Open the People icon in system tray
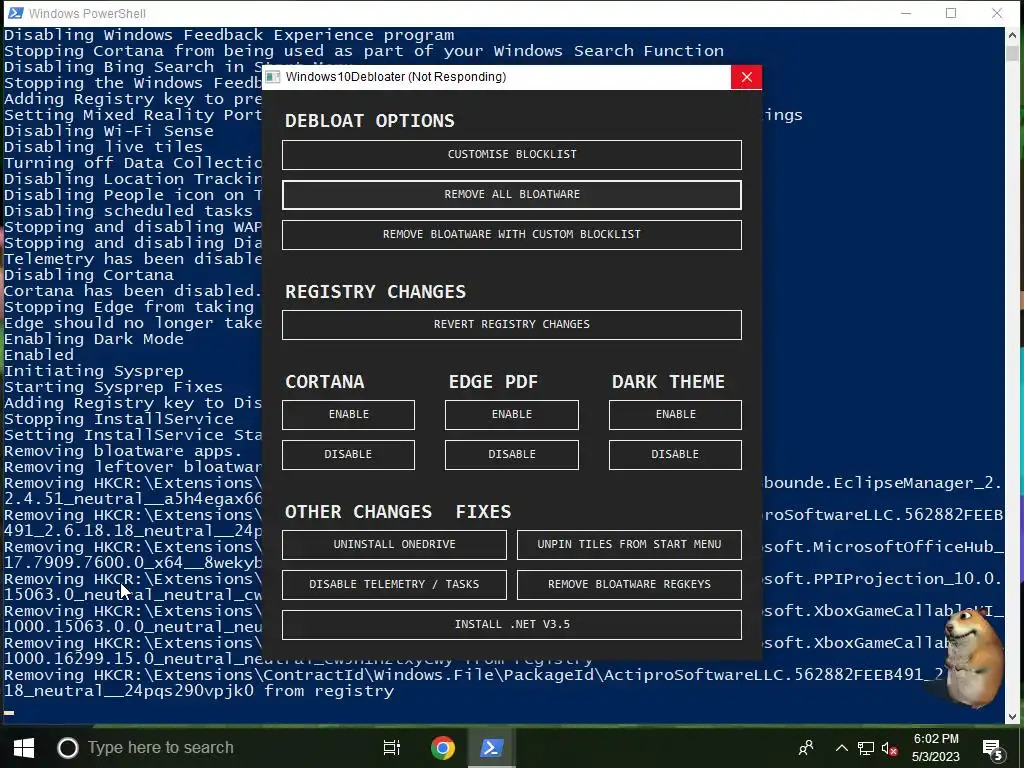Viewport: 1024px width, 768px height. tap(806, 747)
